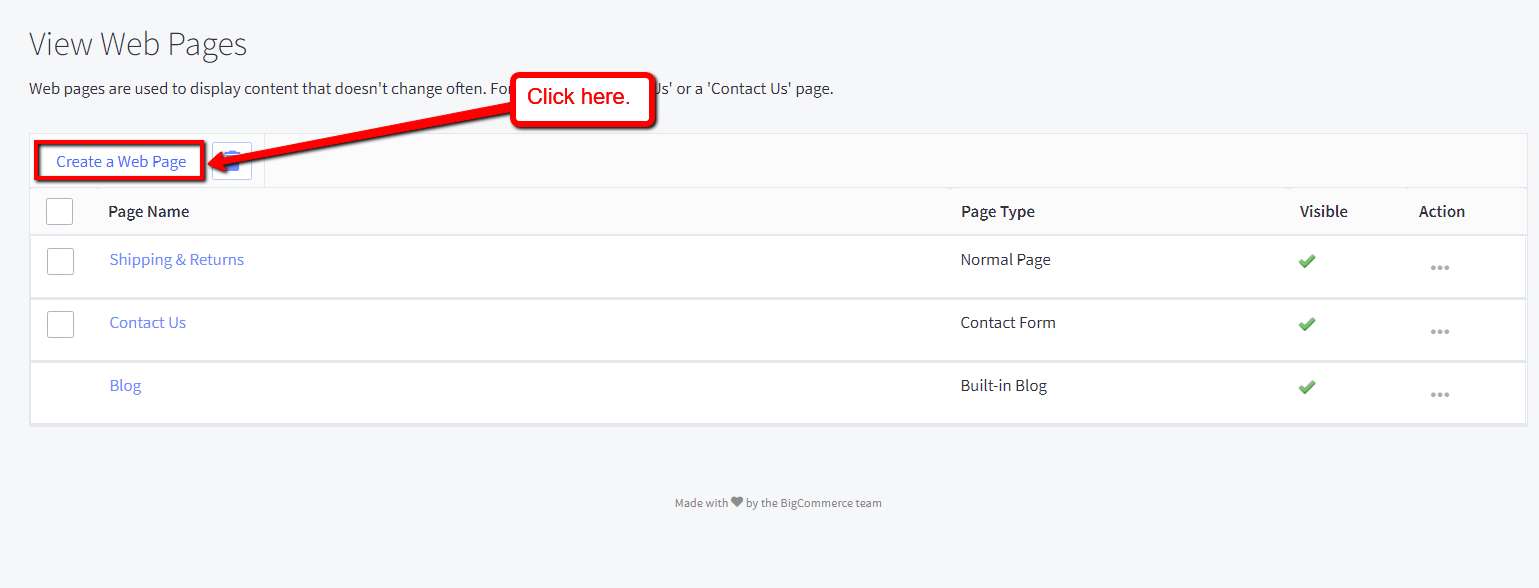1539x588 pixels.
Task: Click the heart icon in the footer
Action: [735, 502]
